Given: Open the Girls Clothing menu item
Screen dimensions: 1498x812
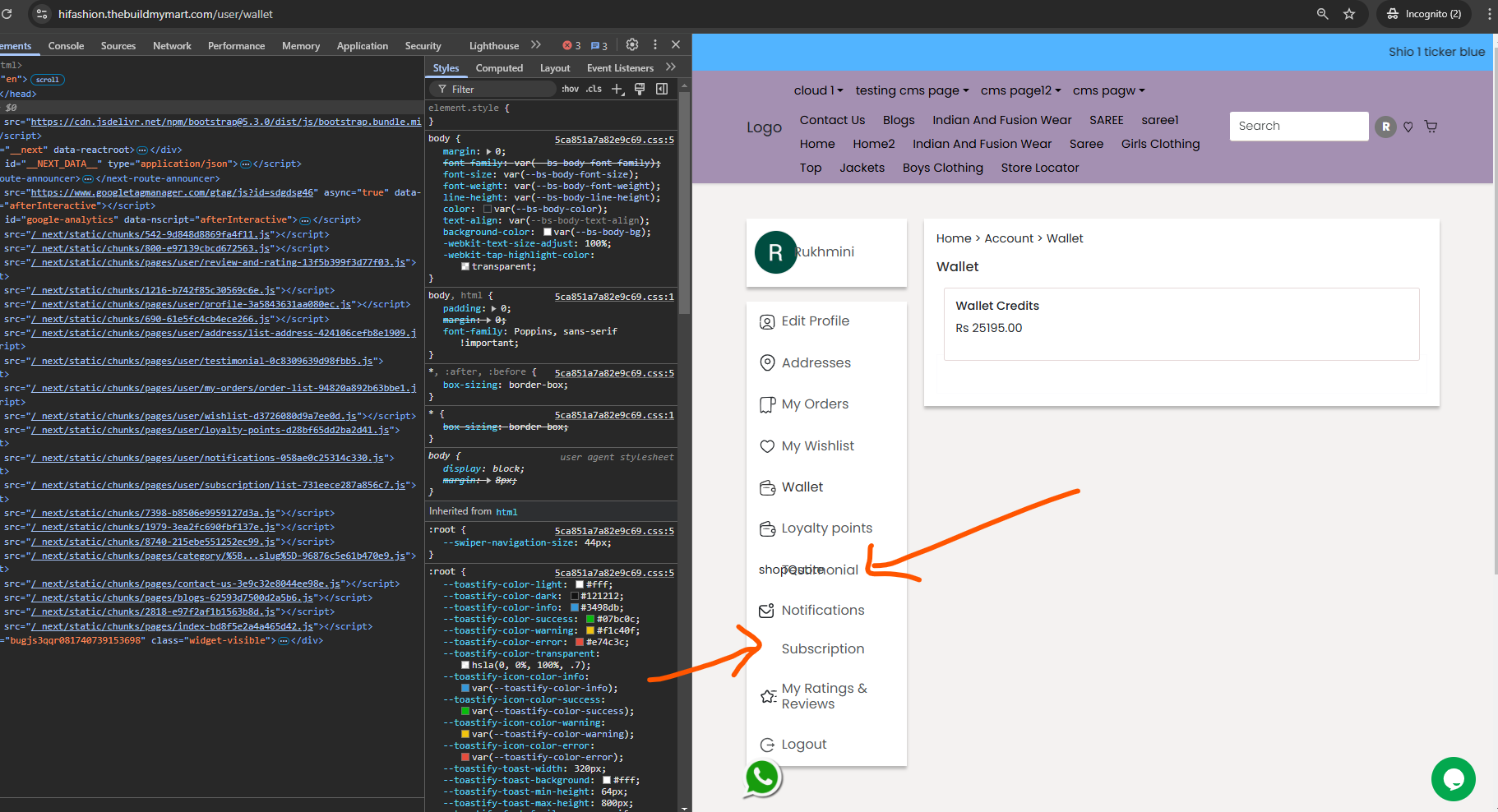Looking at the screenshot, I should 1160,144.
